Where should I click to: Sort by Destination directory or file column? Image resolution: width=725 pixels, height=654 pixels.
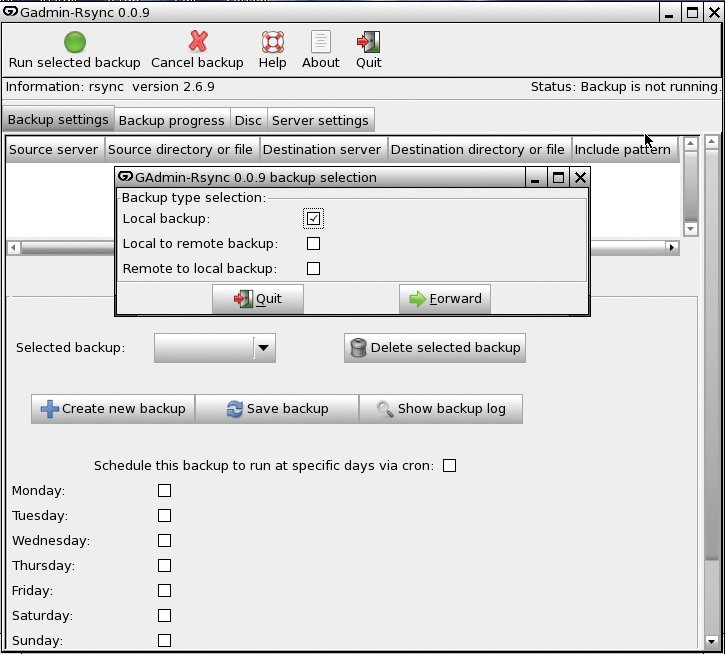(479, 149)
